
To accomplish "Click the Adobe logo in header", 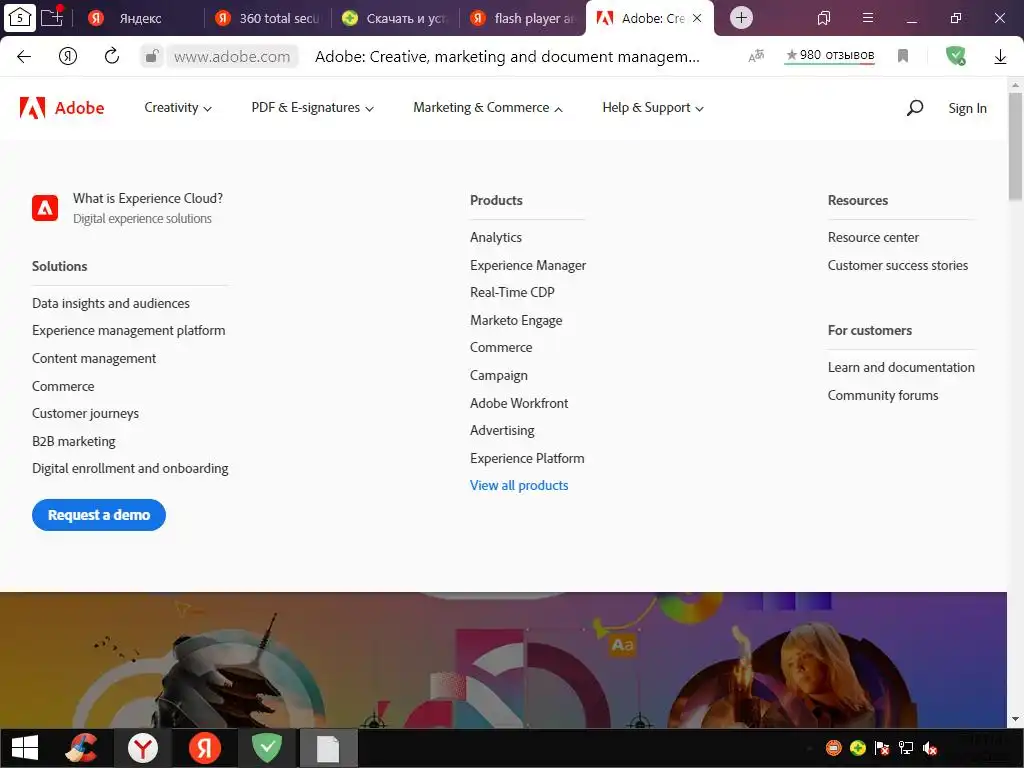I will pos(62,108).
